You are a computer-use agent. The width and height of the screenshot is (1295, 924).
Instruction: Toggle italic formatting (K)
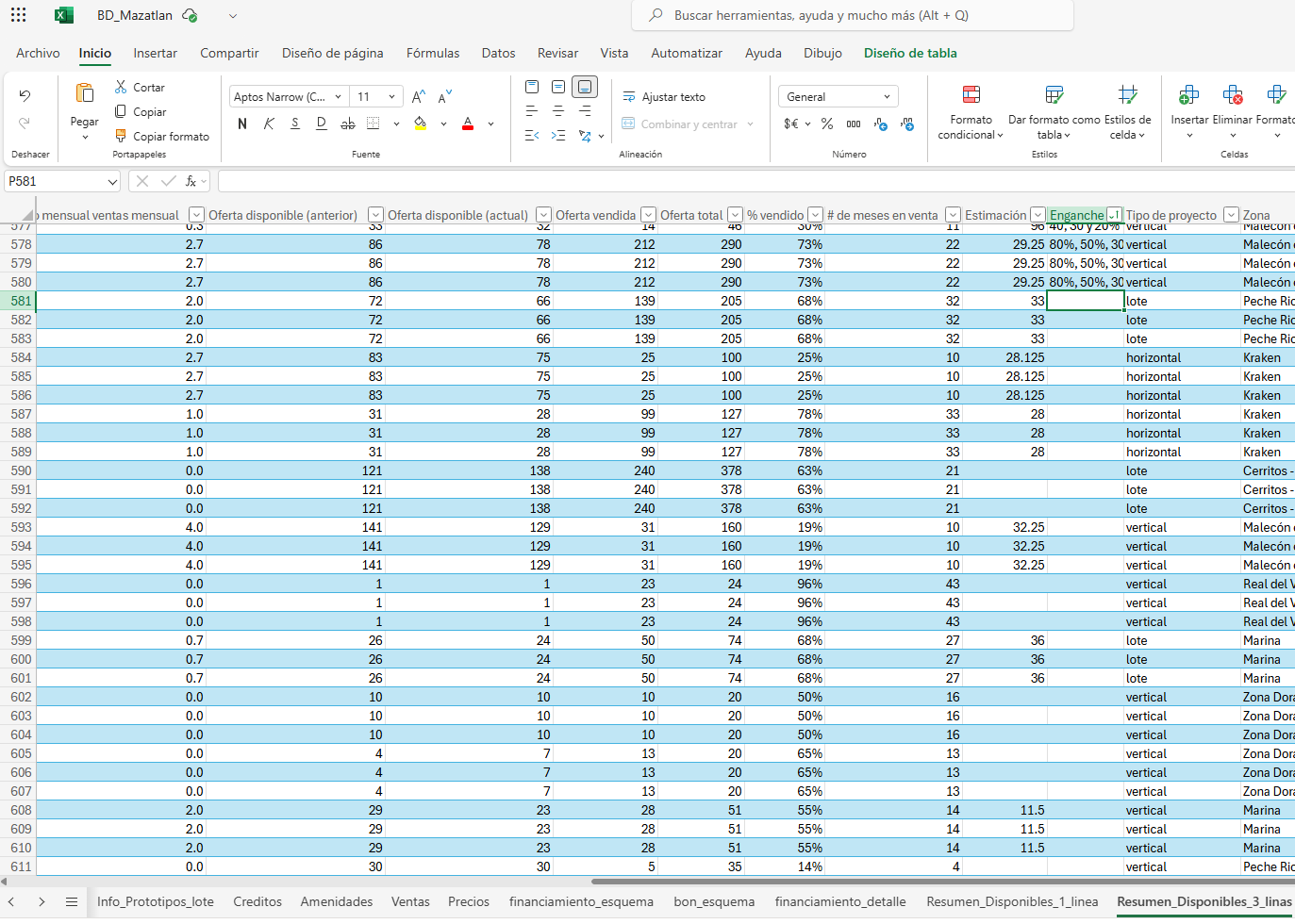[269, 124]
